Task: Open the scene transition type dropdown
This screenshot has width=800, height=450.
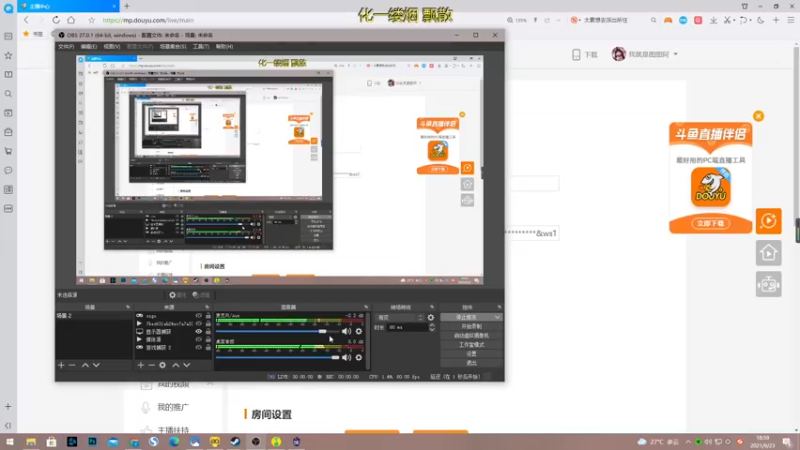Action: [x=399, y=317]
